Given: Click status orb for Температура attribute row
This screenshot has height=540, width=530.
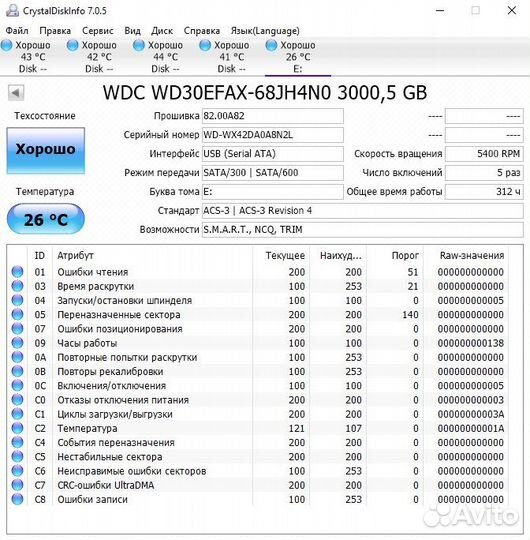Looking at the screenshot, I should click(17, 428).
